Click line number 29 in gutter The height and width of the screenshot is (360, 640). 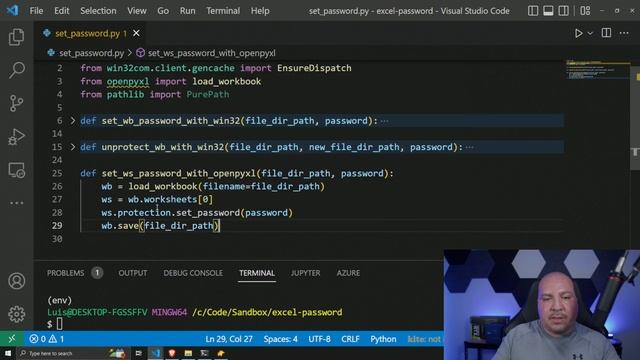tap(57, 226)
